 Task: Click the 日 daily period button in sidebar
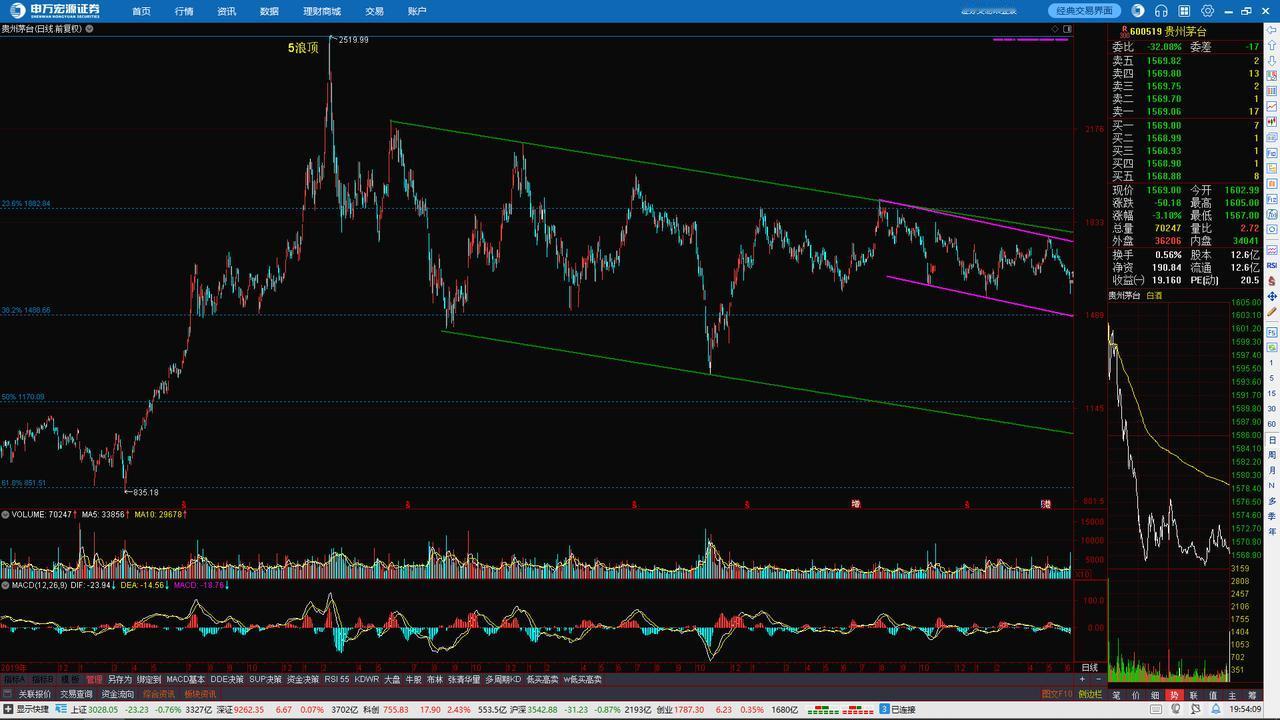(x=1272, y=440)
